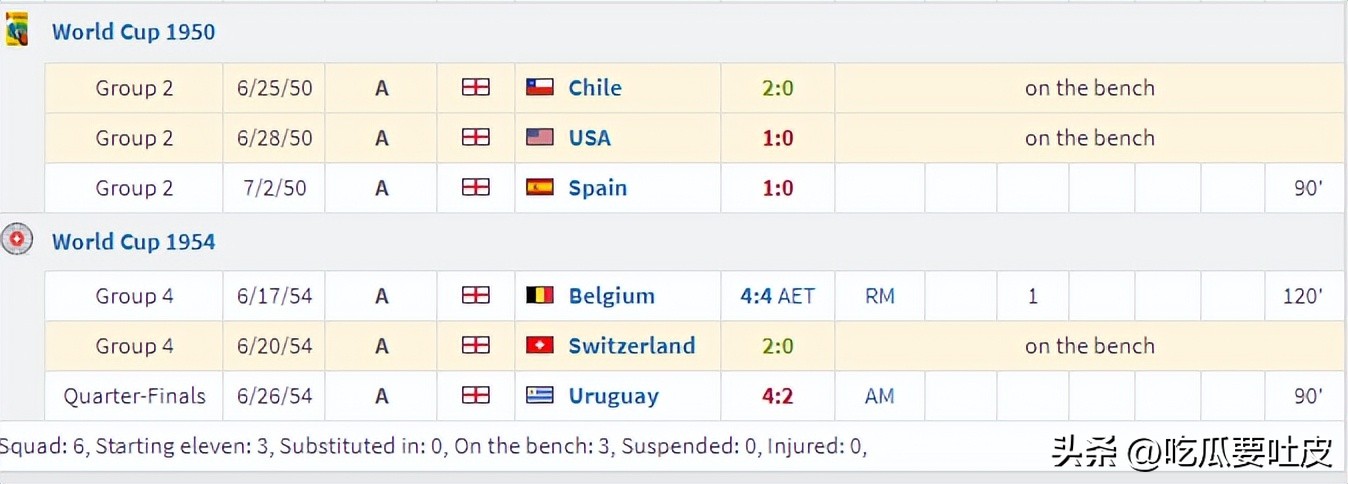This screenshot has width=1348, height=484.
Task: Open the 1:0 result against USA
Action: tap(777, 138)
